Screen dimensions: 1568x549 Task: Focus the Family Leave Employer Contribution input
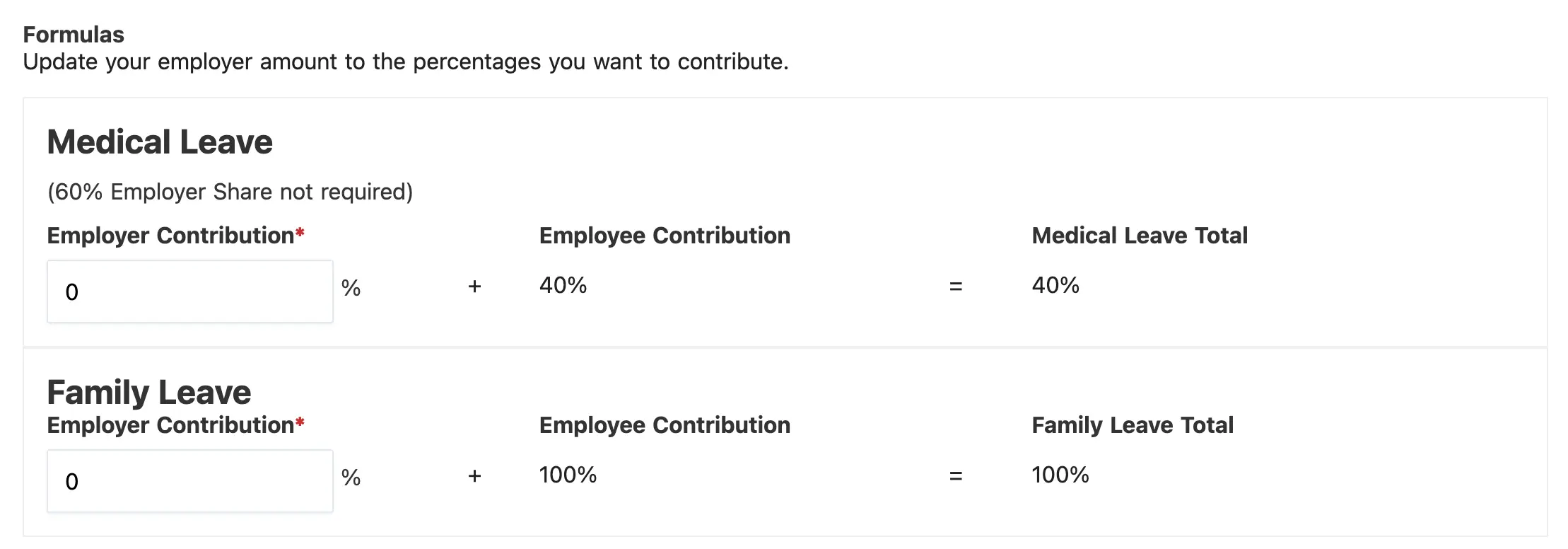(x=189, y=481)
